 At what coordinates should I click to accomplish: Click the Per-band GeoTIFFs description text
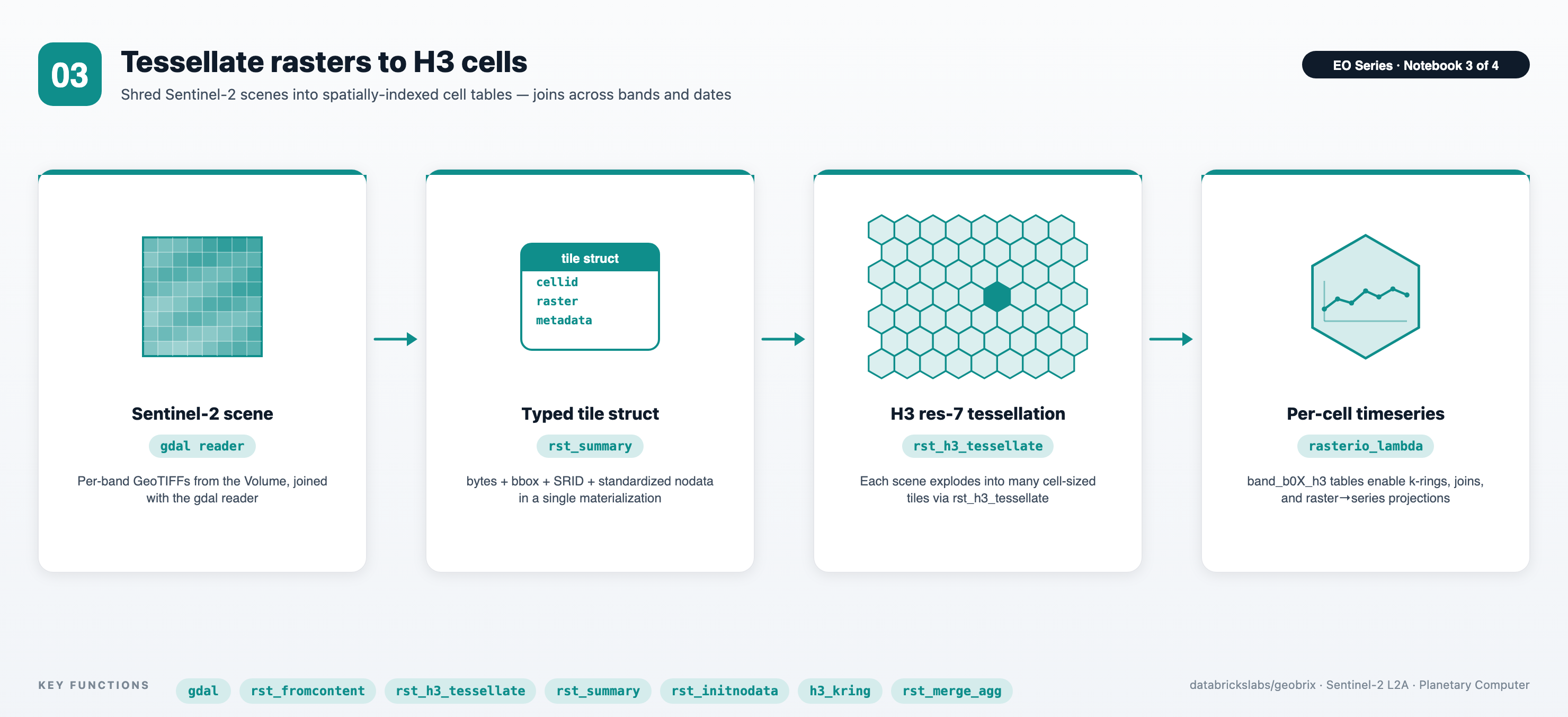[x=202, y=490]
